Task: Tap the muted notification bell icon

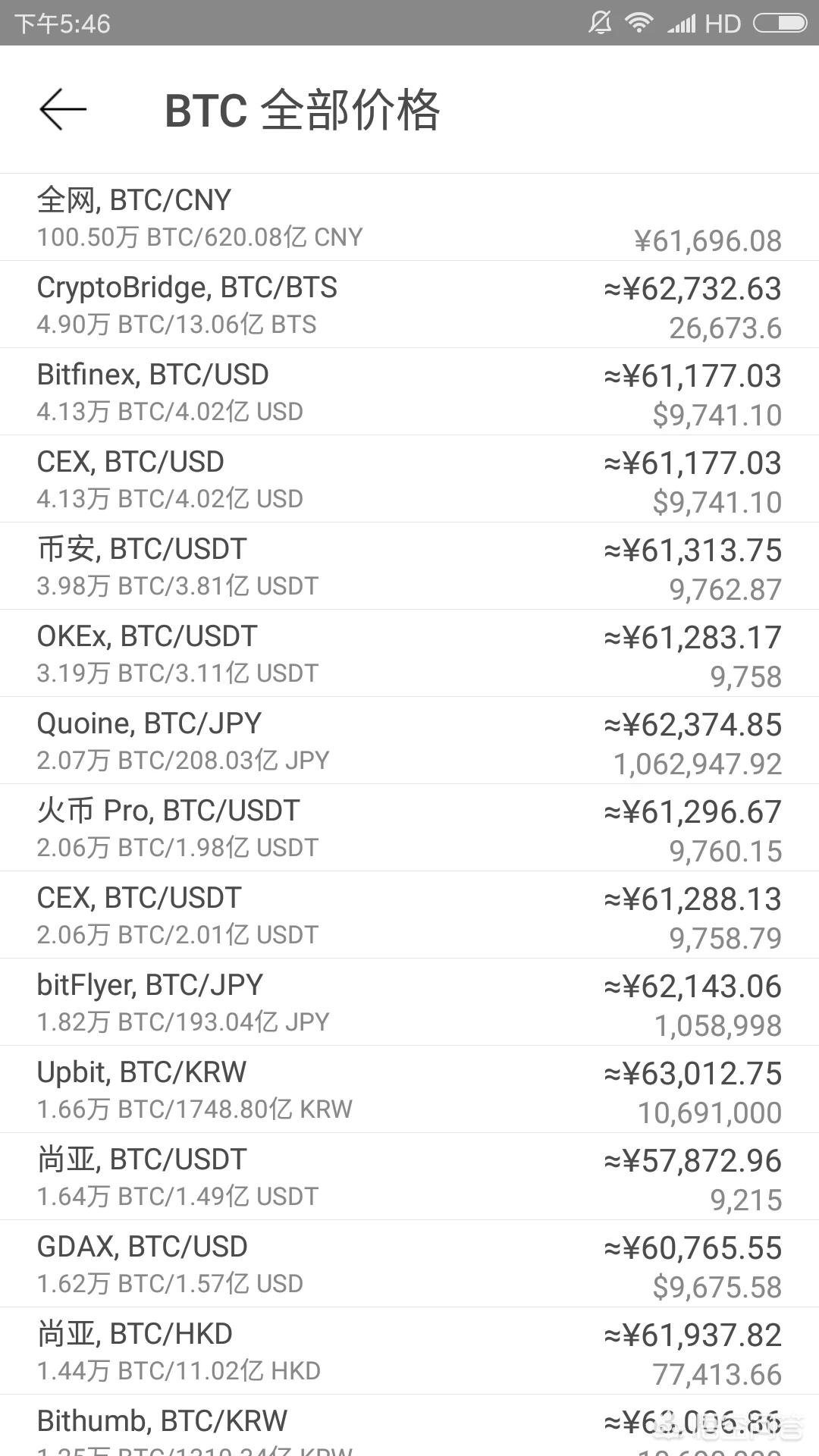Action: tap(600, 23)
